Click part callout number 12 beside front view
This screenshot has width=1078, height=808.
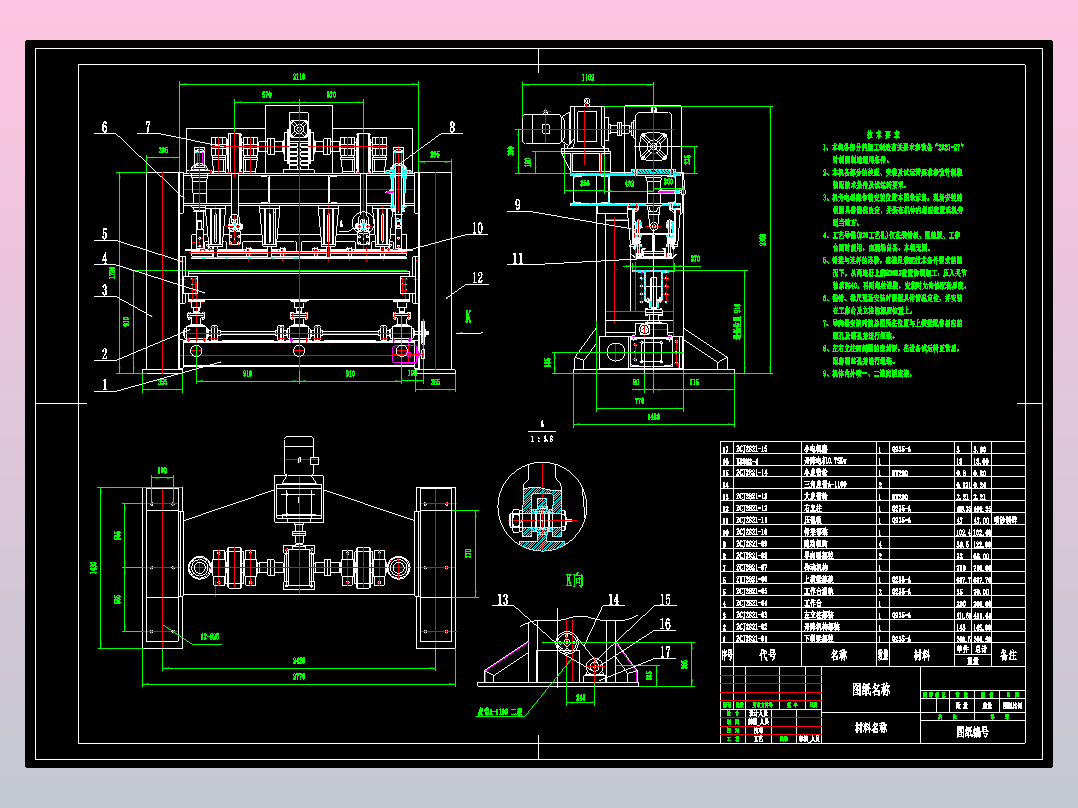click(x=478, y=278)
